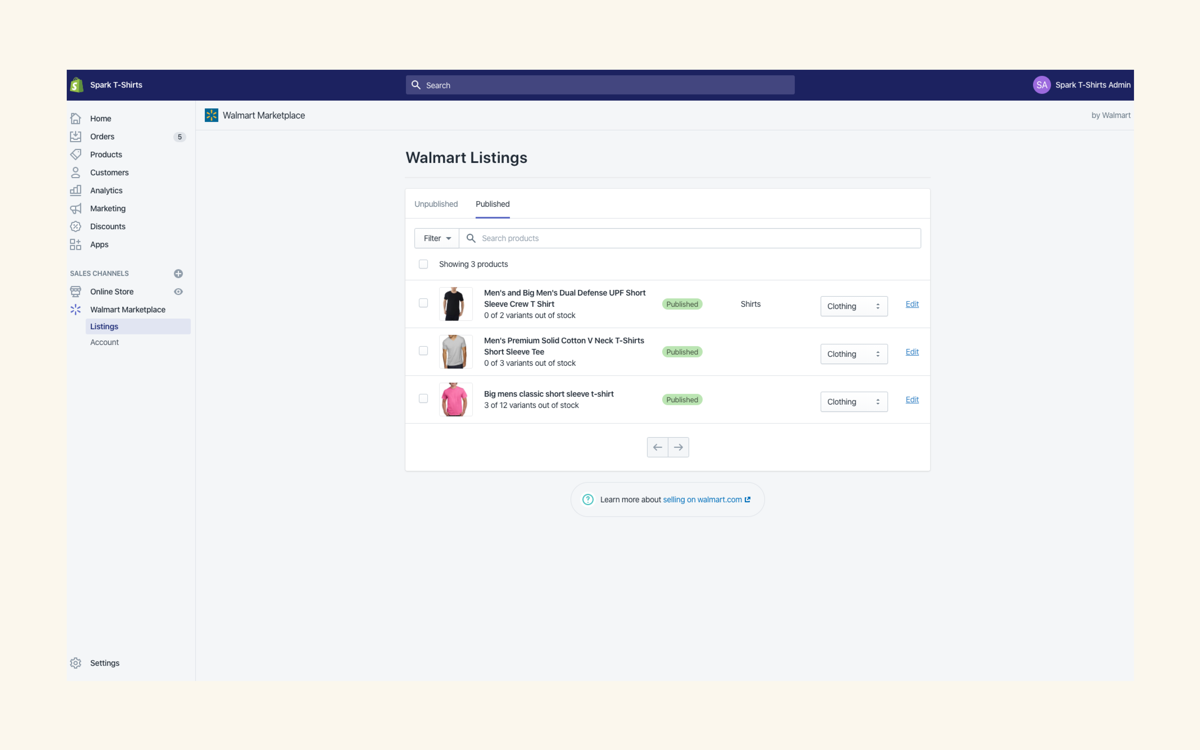Open the Spark T-Shirts Admin account menu
1200x750 pixels.
[1082, 85]
